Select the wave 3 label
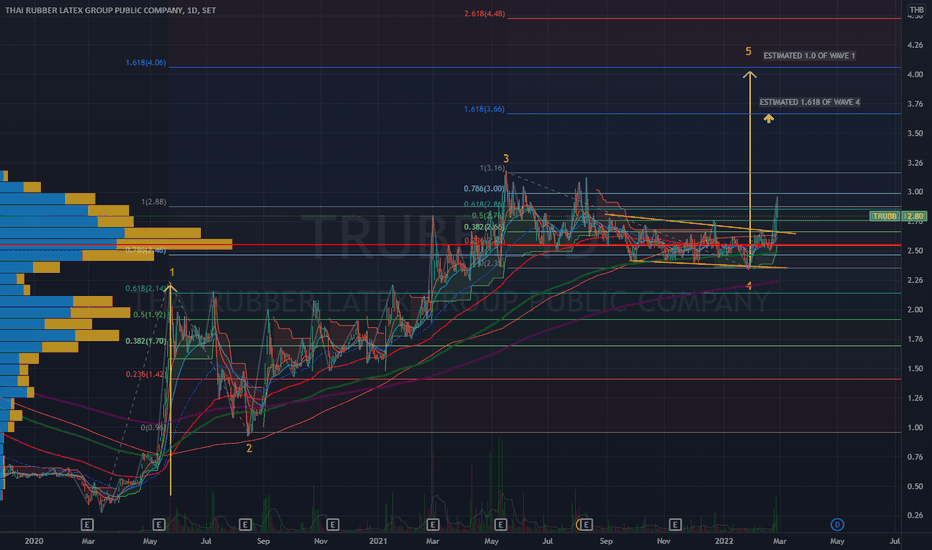932x550 pixels. coord(506,159)
